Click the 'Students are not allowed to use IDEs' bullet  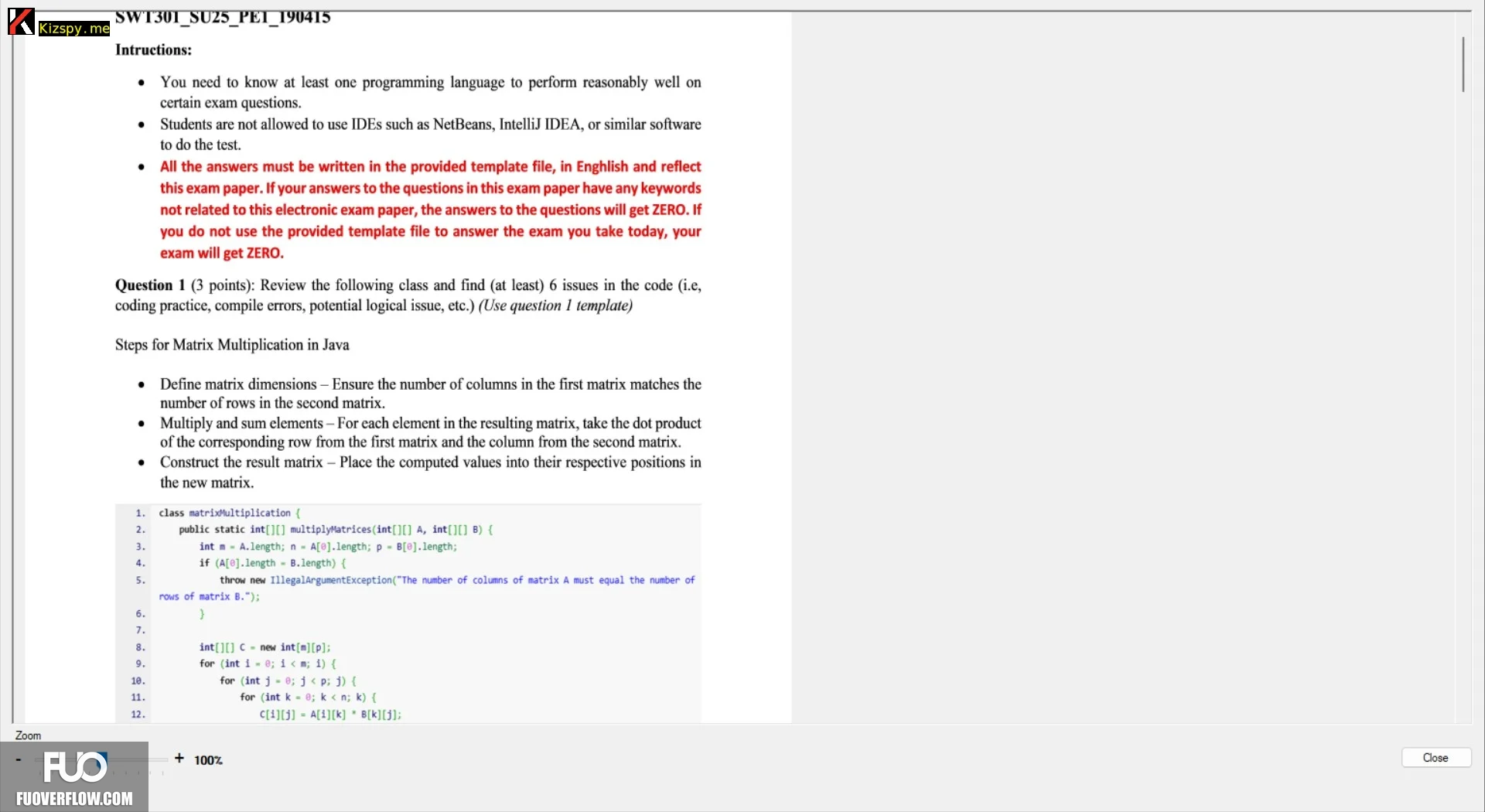pos(431,135)
